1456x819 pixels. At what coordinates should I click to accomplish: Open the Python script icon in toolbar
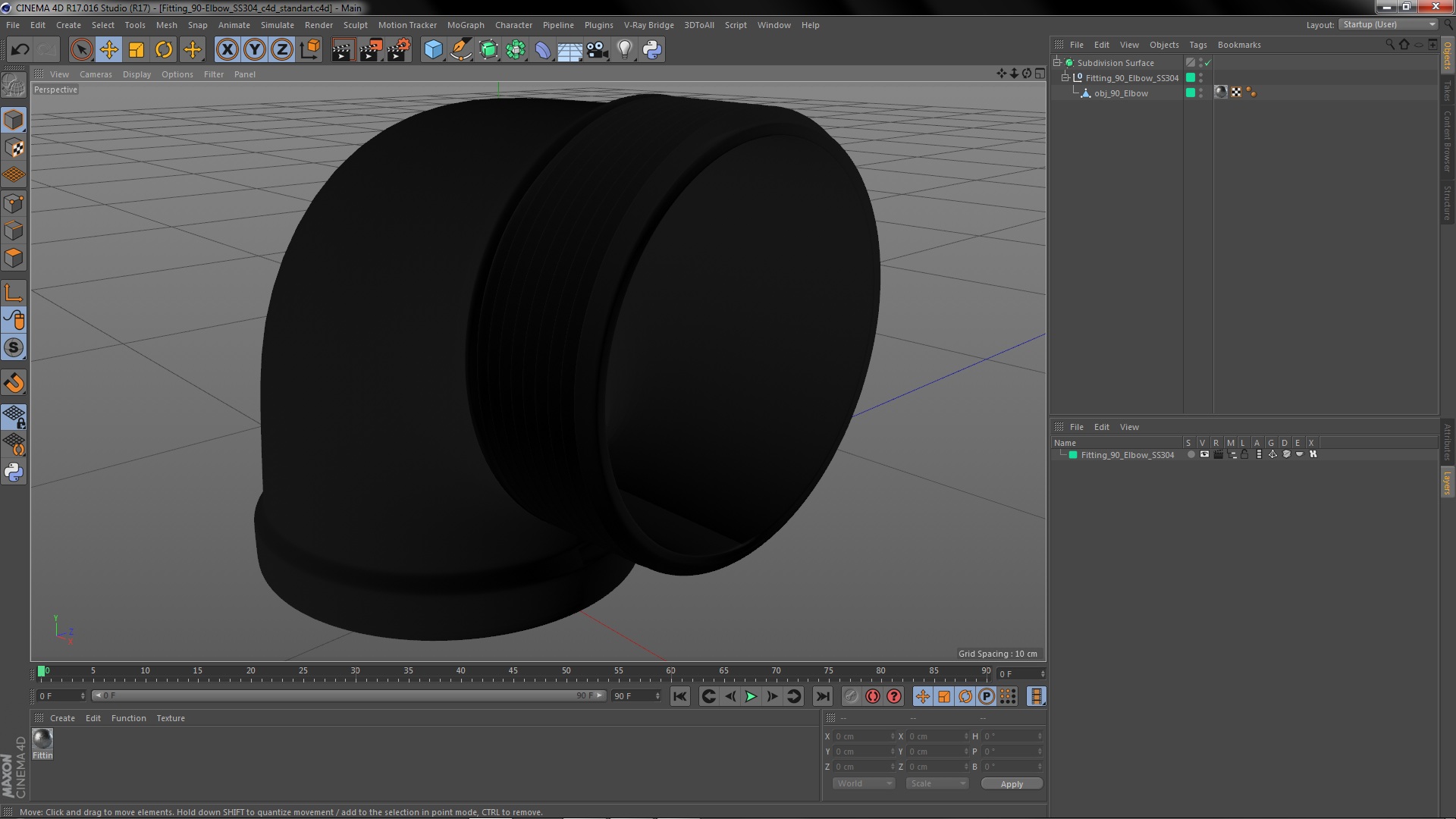coord(652,50)
